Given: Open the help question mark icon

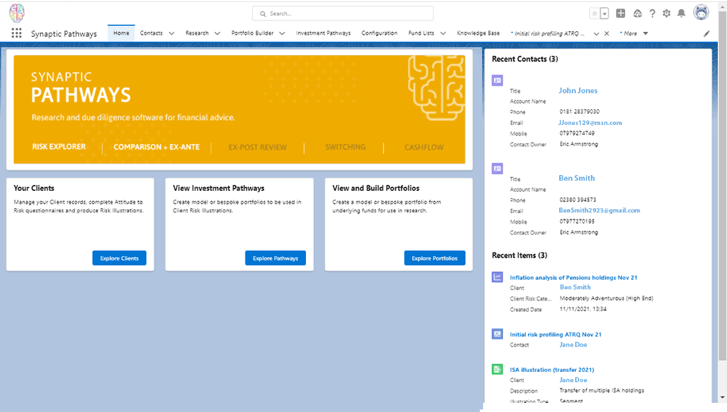Looking at the screenshot, I should tap(652, 13).
